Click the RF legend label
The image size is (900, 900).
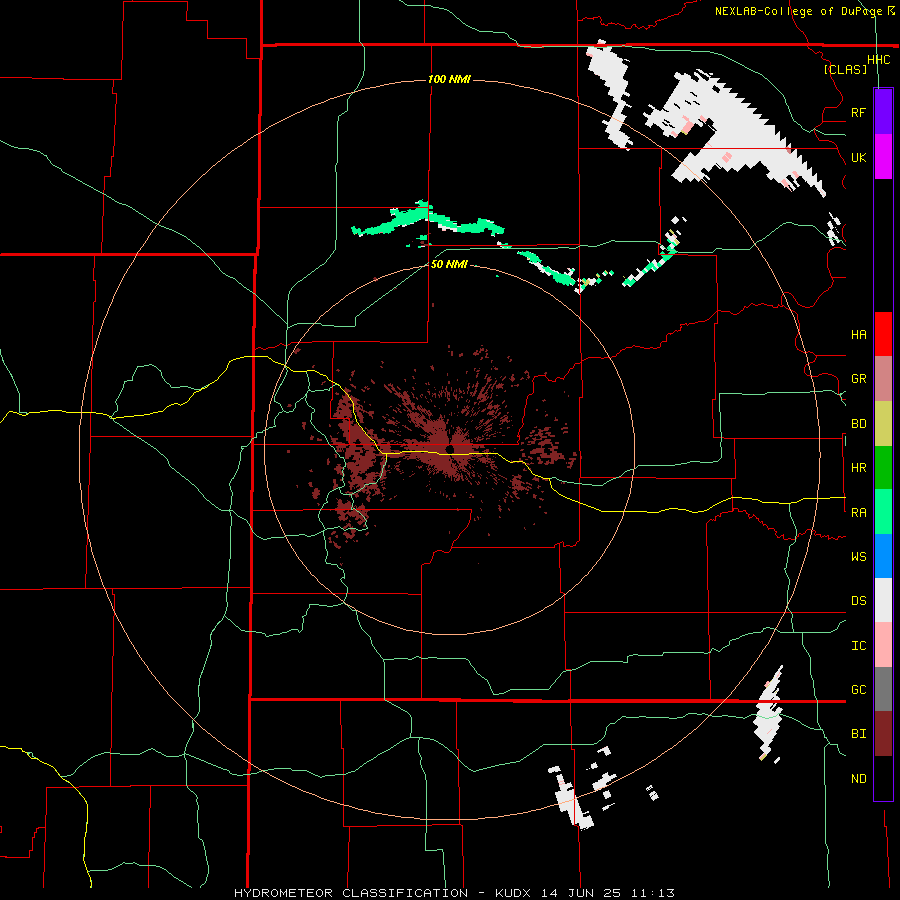tap(858, 112)
